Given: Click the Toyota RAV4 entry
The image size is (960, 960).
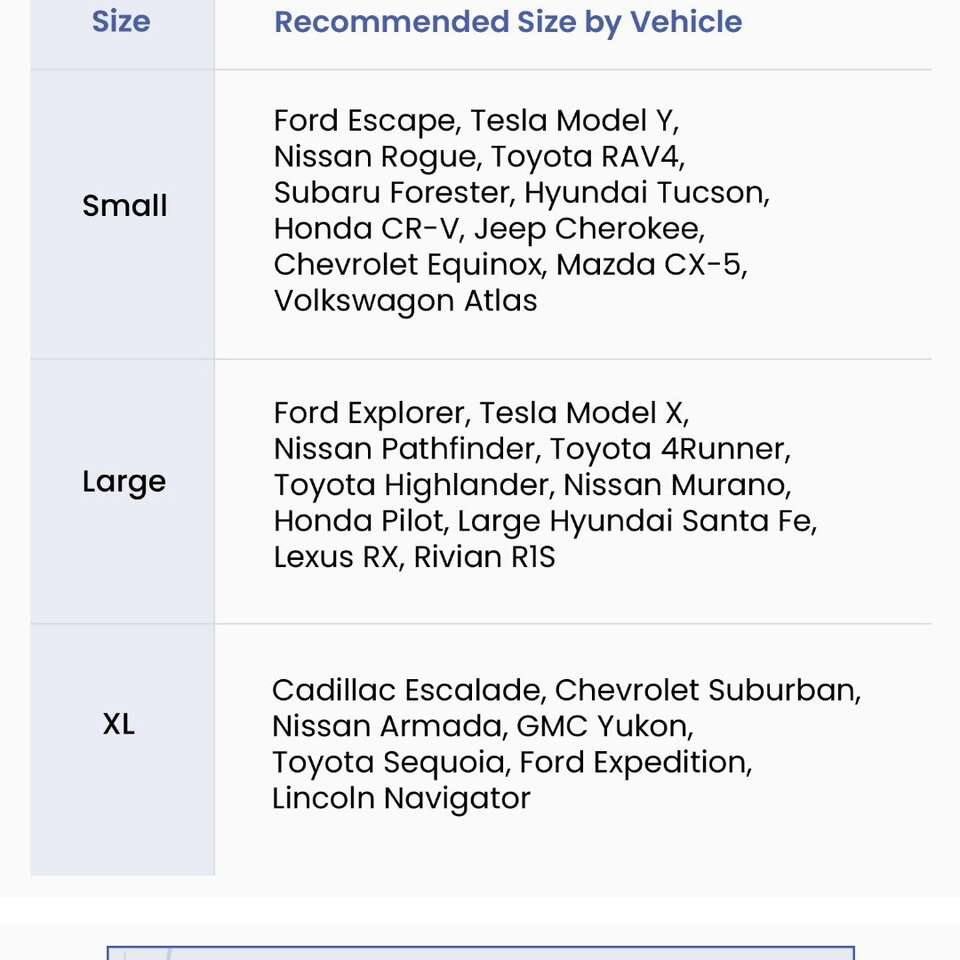Looking at the screenshot, I should click(587, 157).
